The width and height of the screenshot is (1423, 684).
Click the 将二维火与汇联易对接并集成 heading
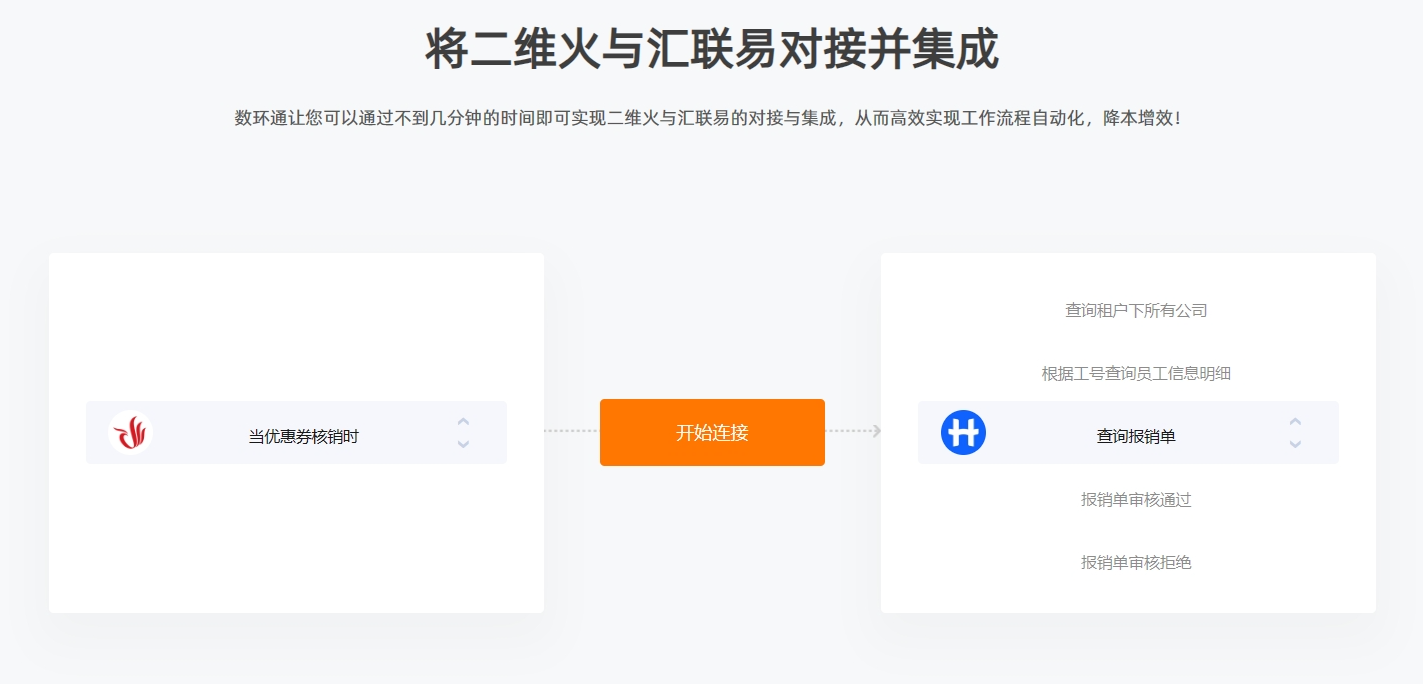pyautogui.click(x=712, y=50)
